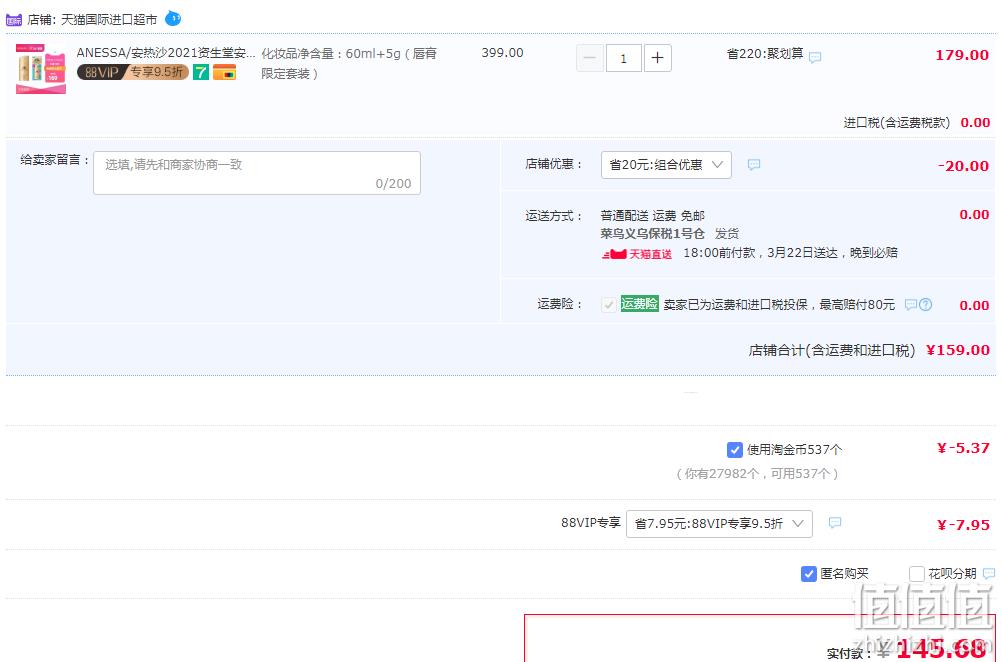Decrease quantity with the minus button
Viewport: 1002px width, 662px height.
590,58
